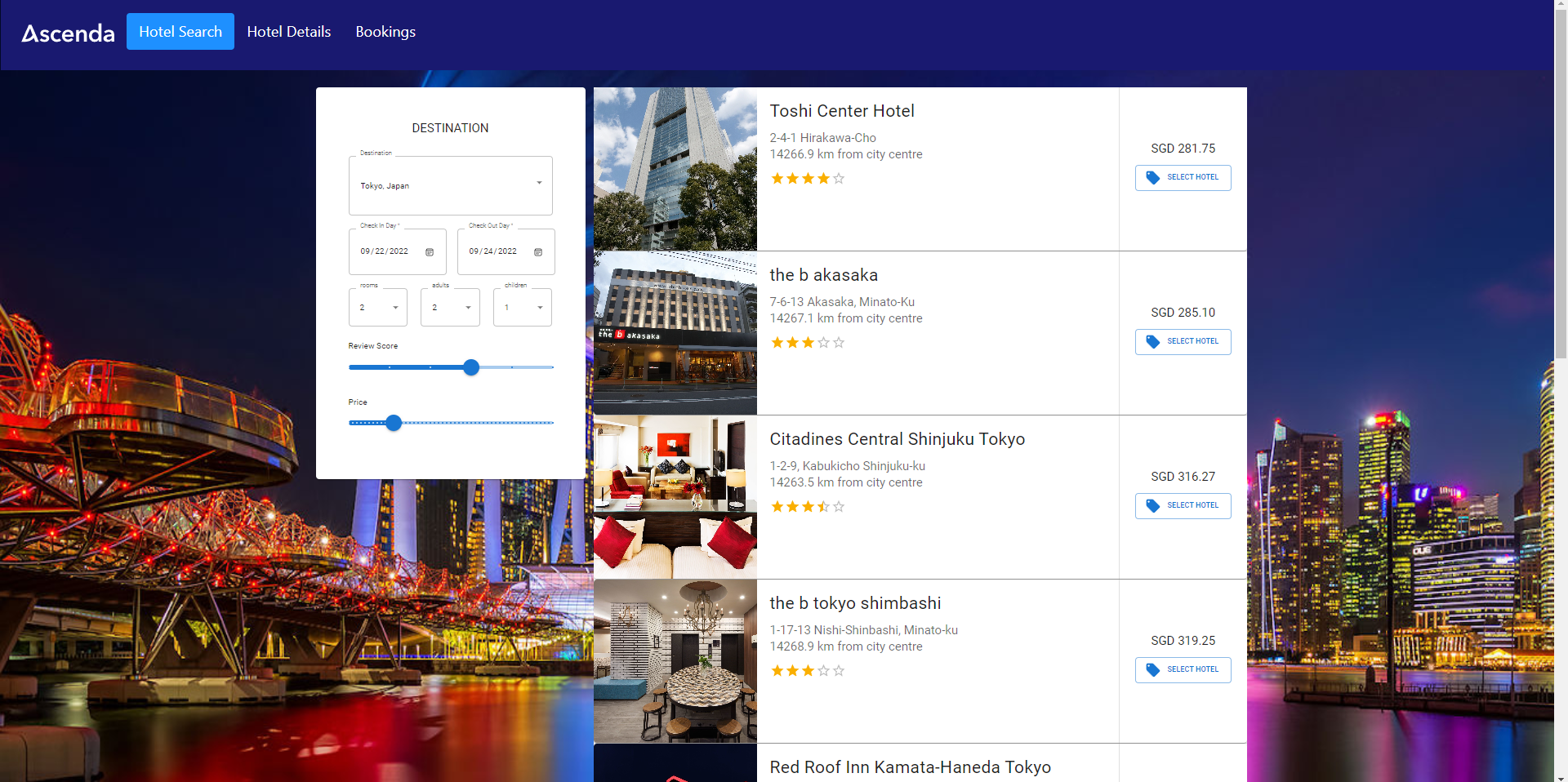Open the b tokyo shimbashi photo
The image size is (1568, 782).
click(675, 661)
